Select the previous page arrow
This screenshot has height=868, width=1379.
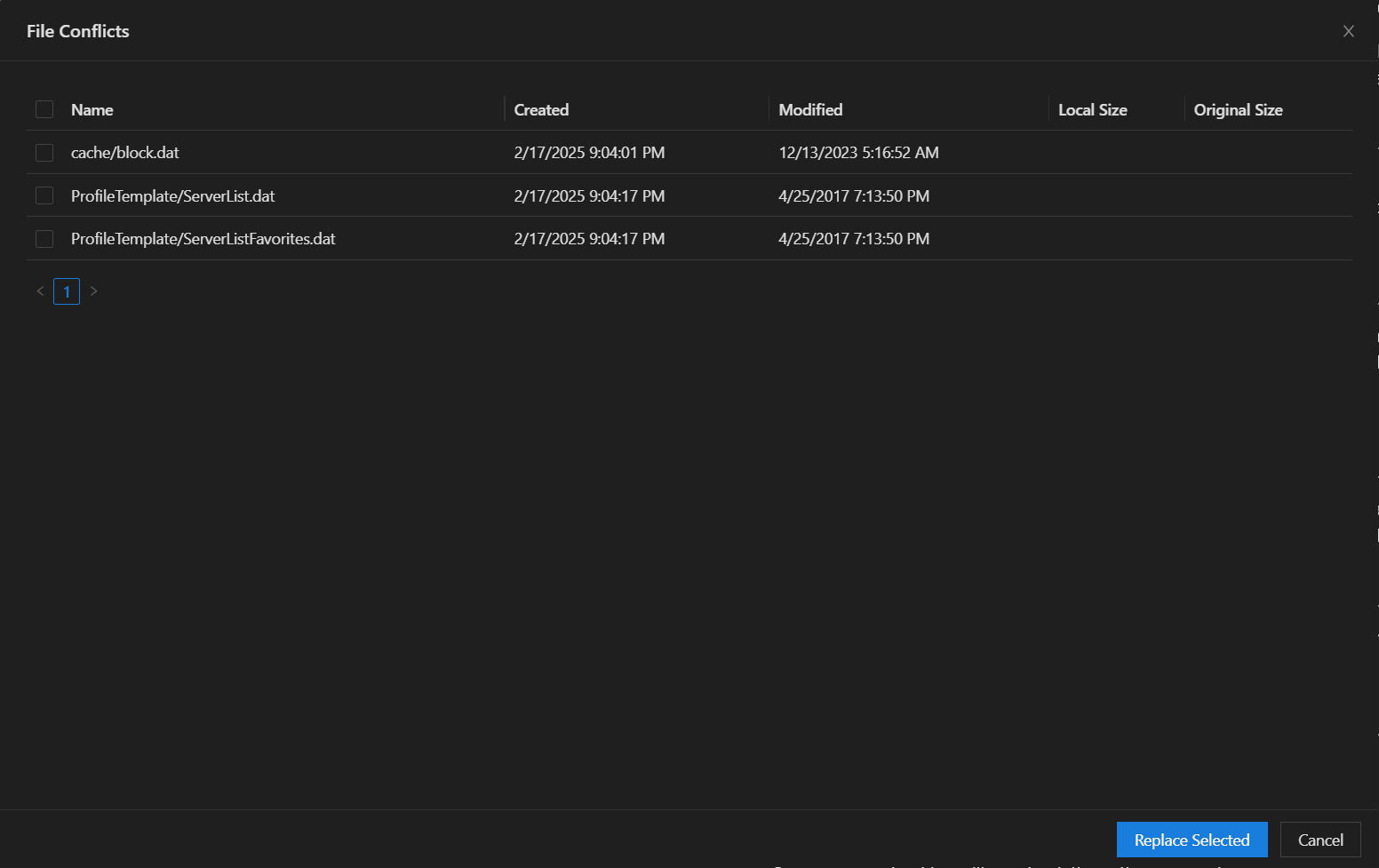40,291
